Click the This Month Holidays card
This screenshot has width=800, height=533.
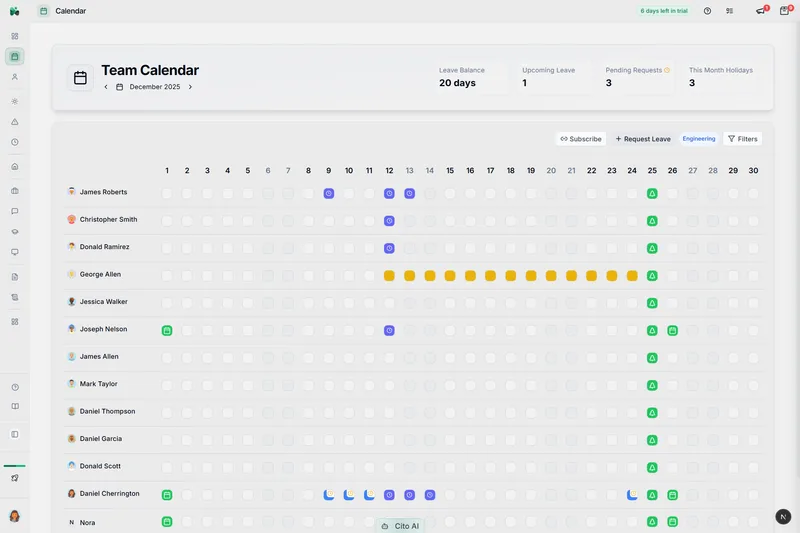pyautogui.click(x=720, y=77)
